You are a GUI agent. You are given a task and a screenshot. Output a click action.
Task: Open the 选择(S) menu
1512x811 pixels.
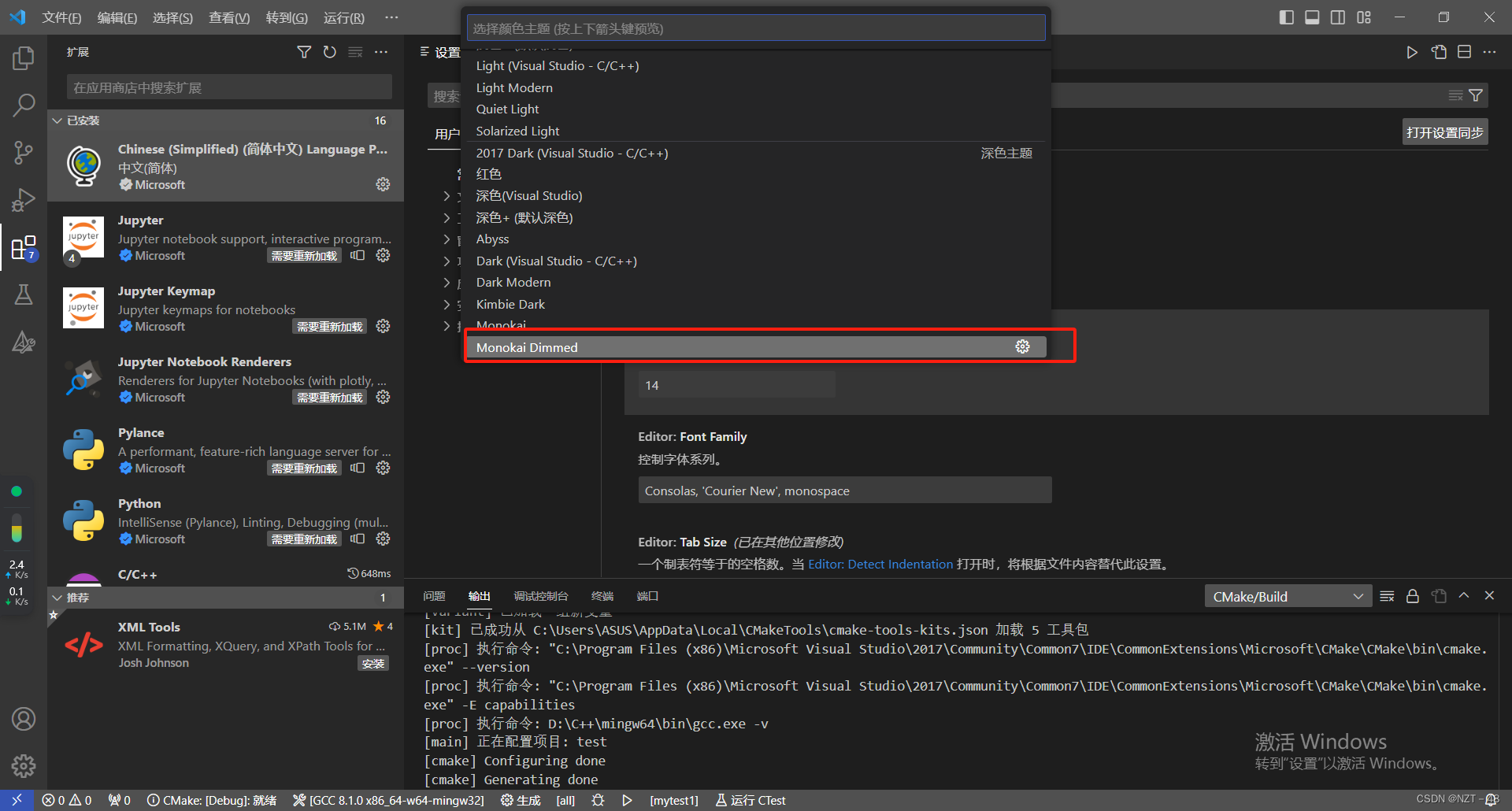point(172,17)
